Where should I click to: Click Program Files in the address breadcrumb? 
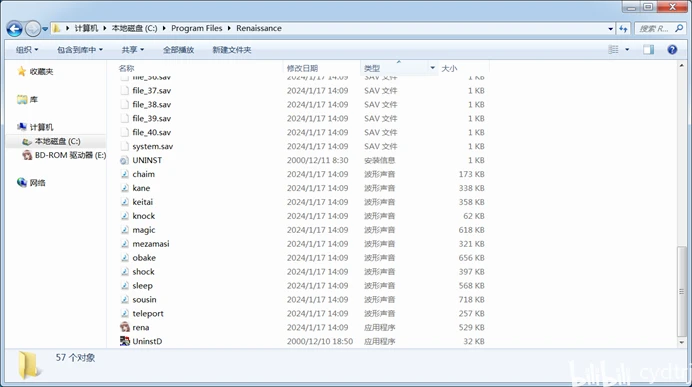tap(197, 28)
